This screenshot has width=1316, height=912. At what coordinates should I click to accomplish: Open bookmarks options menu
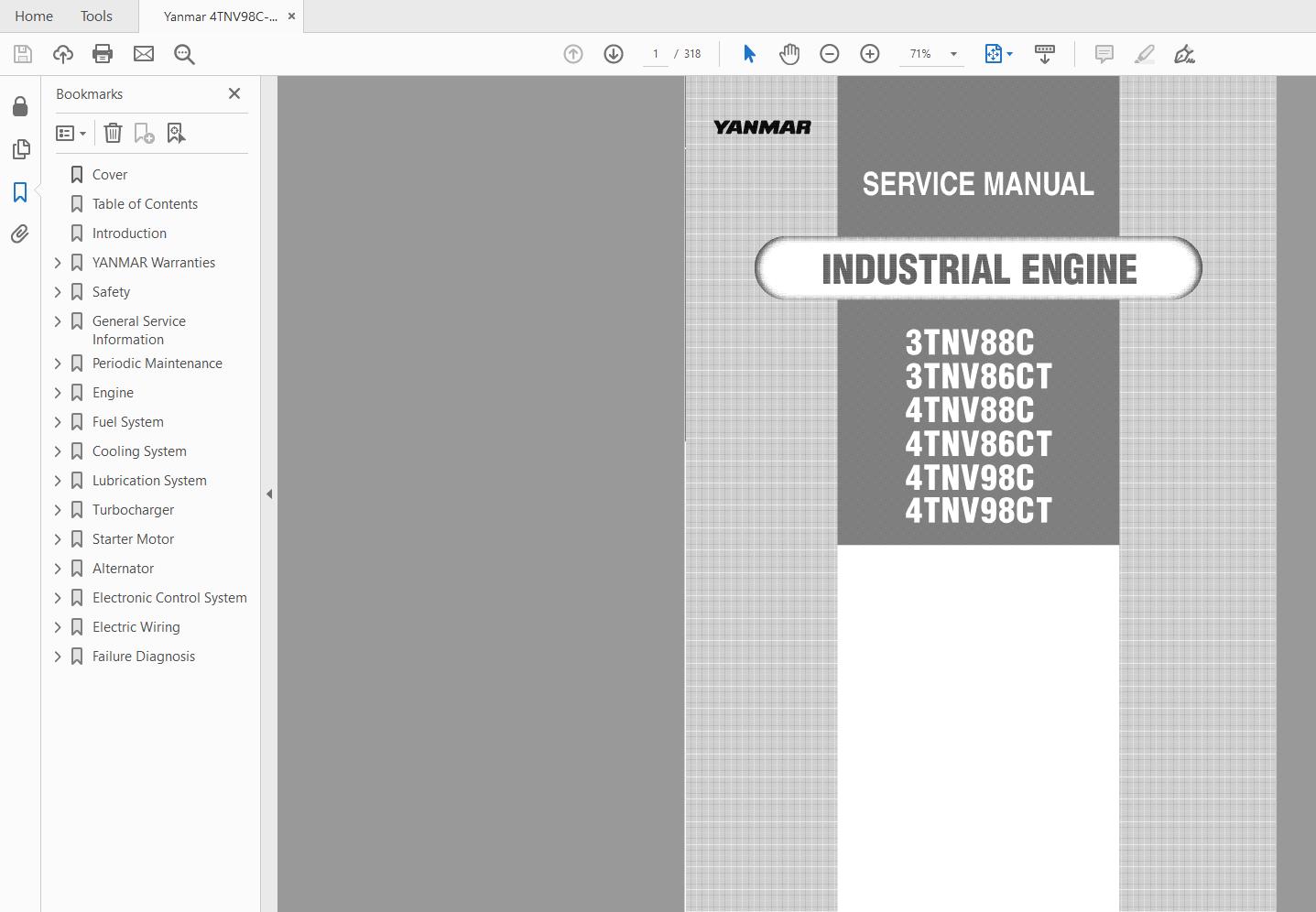(x=71, y=134)
